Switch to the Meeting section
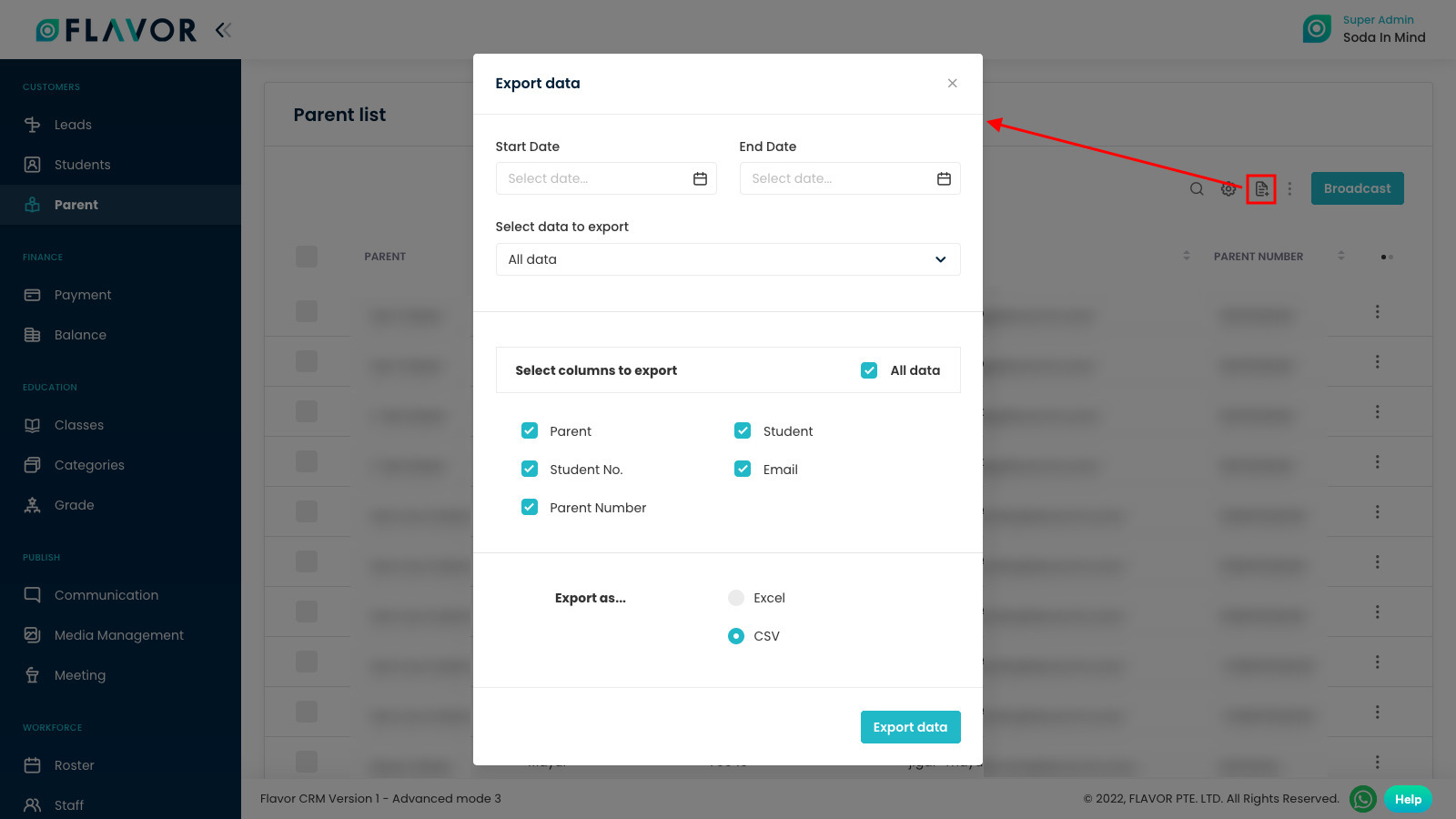Viewport: 1456px width, 819px height. pos(81,674)
